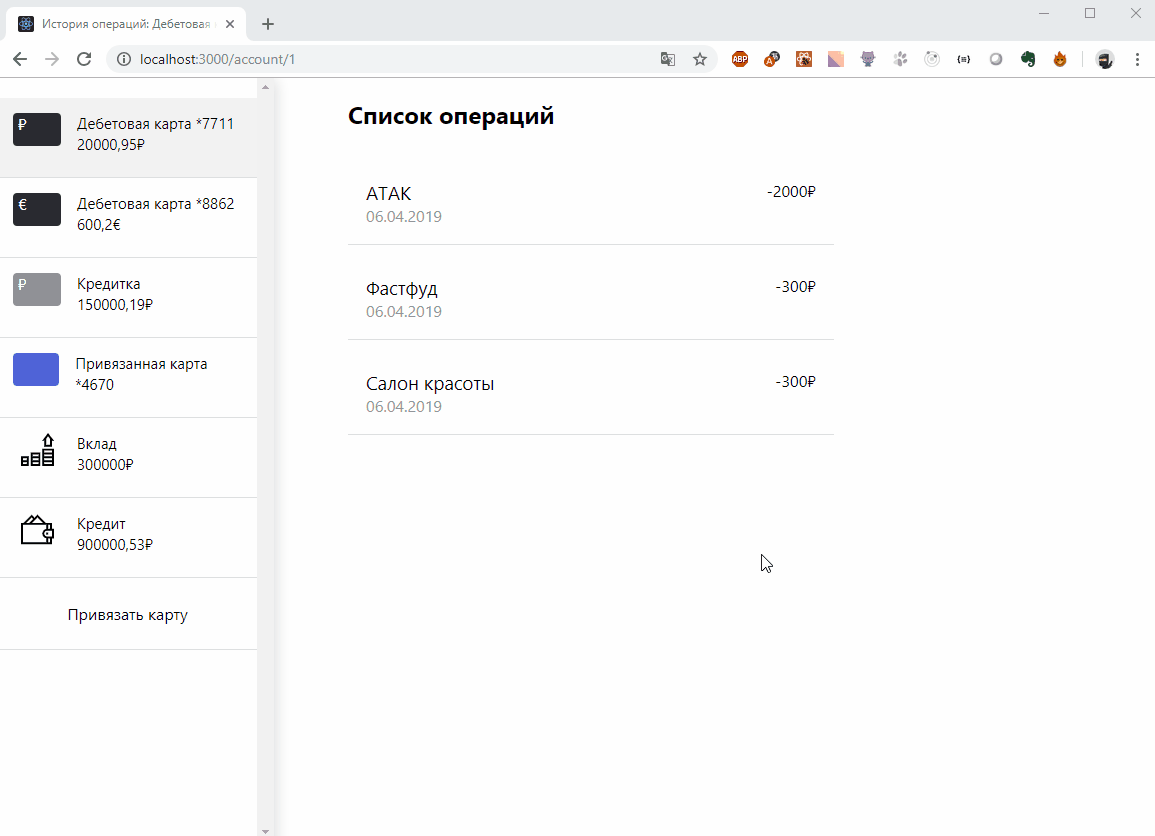The width and height of the screenshot is (1155, 836).
Task: Bookmark this page with the star
Action: coord(700,59)
